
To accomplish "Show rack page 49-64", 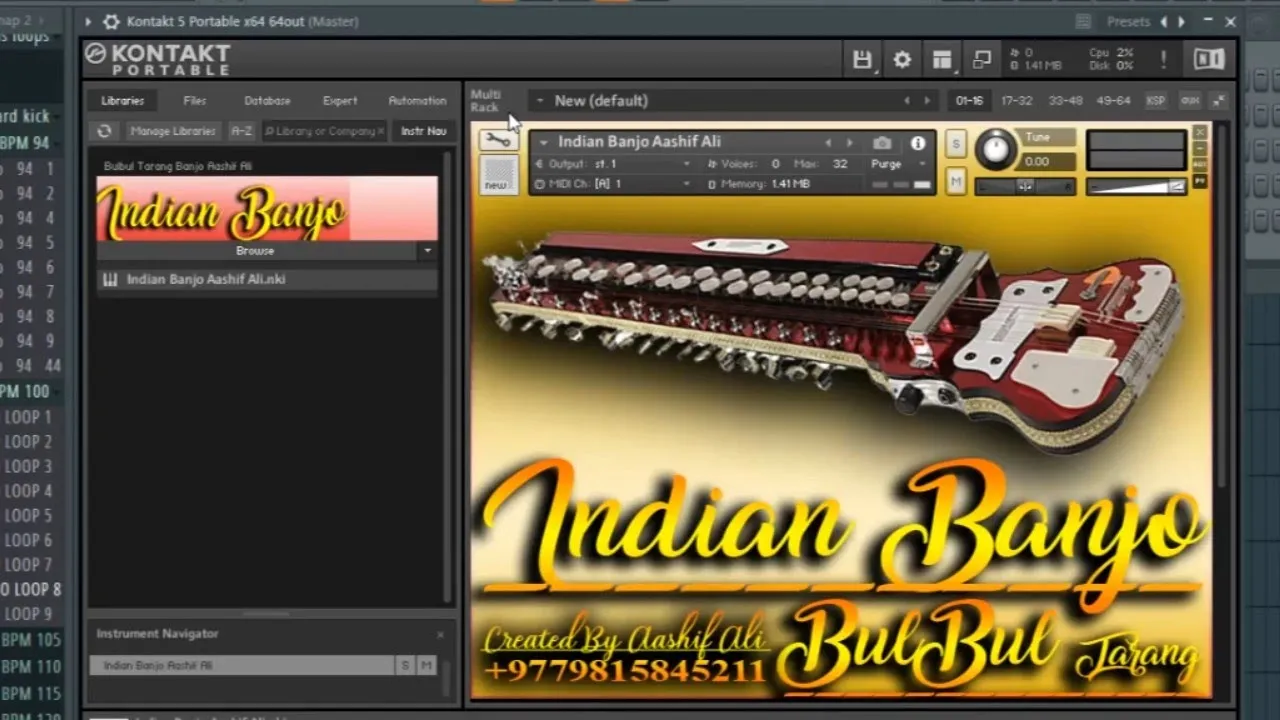I will coord(1113,101).
